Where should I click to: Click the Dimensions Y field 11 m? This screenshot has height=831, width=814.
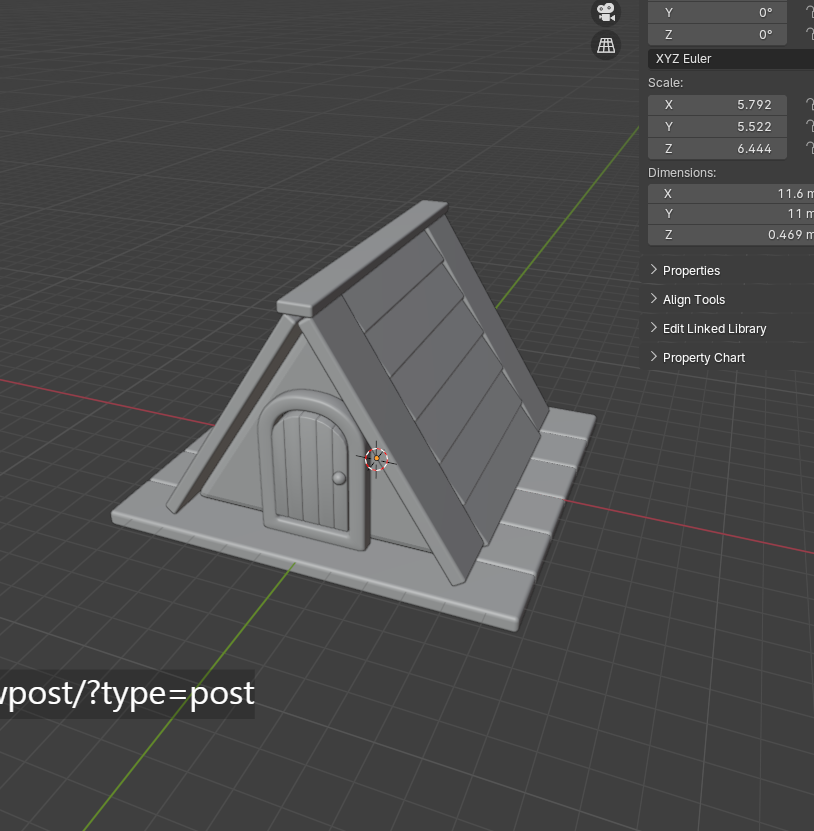[731, 214]
